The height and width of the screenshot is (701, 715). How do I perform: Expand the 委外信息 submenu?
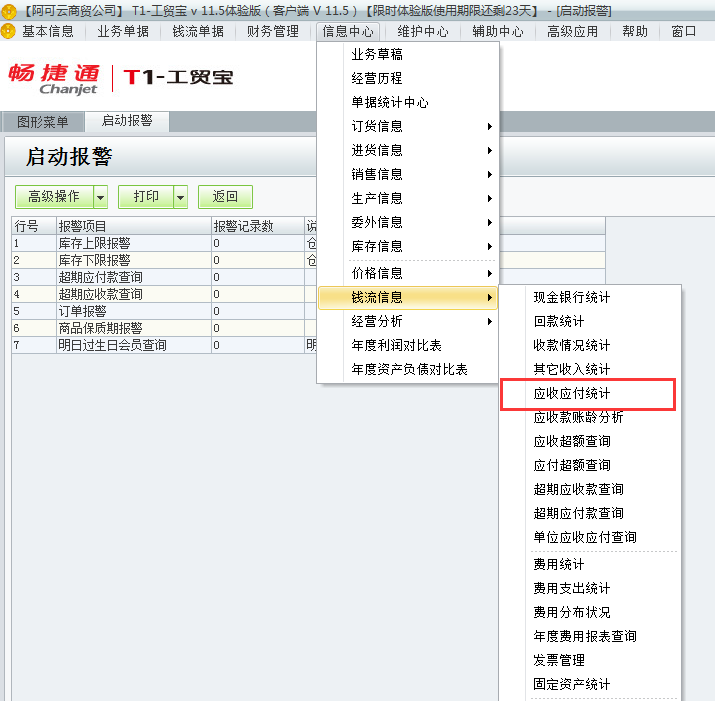coord(408,222)
